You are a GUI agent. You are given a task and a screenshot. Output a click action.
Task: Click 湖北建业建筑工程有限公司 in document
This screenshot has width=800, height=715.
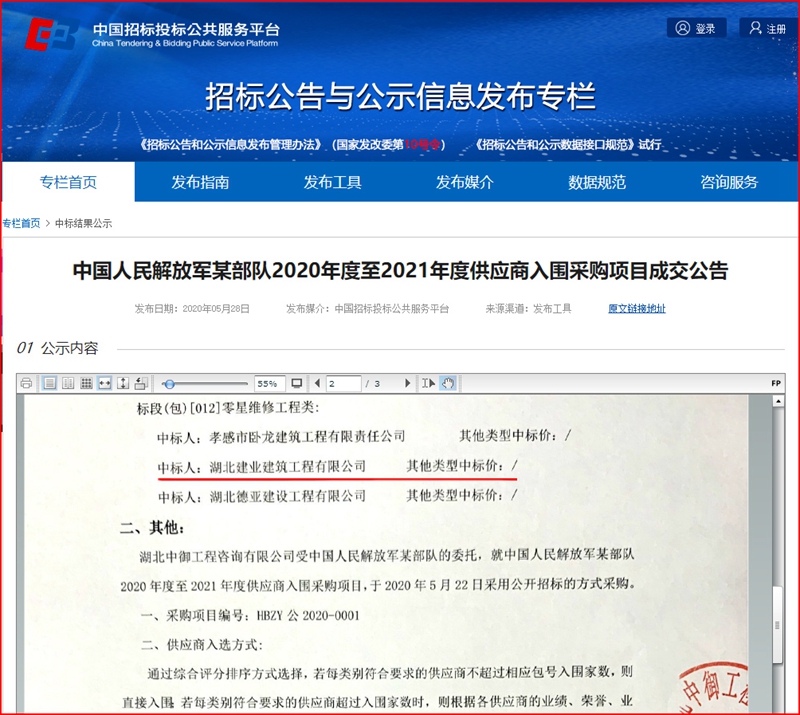(x=288, y=466)
